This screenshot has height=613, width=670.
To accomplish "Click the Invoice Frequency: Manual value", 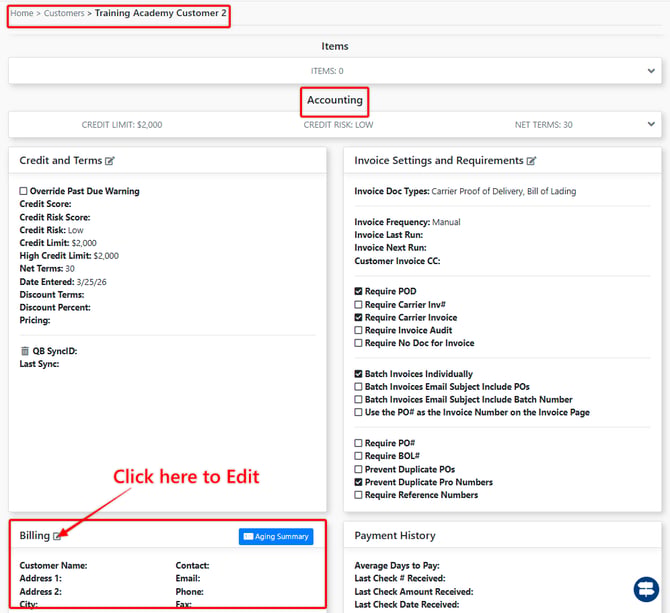I will pyautogui.click(x=446, y=222).
